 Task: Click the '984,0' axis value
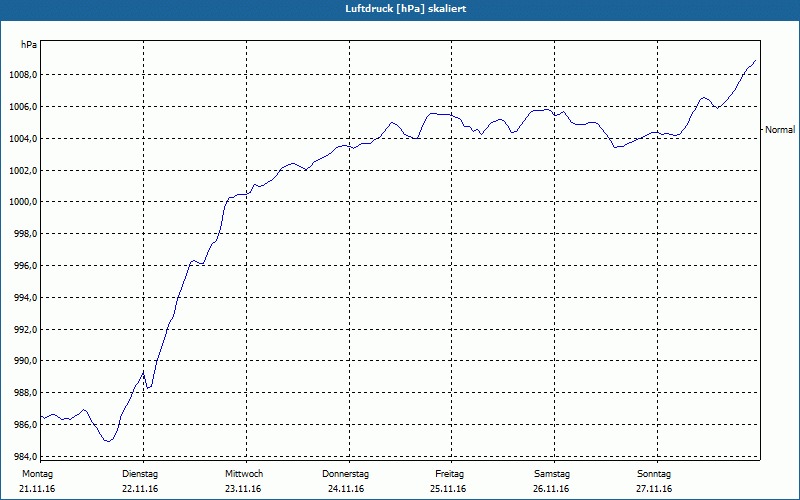point(27,457)
